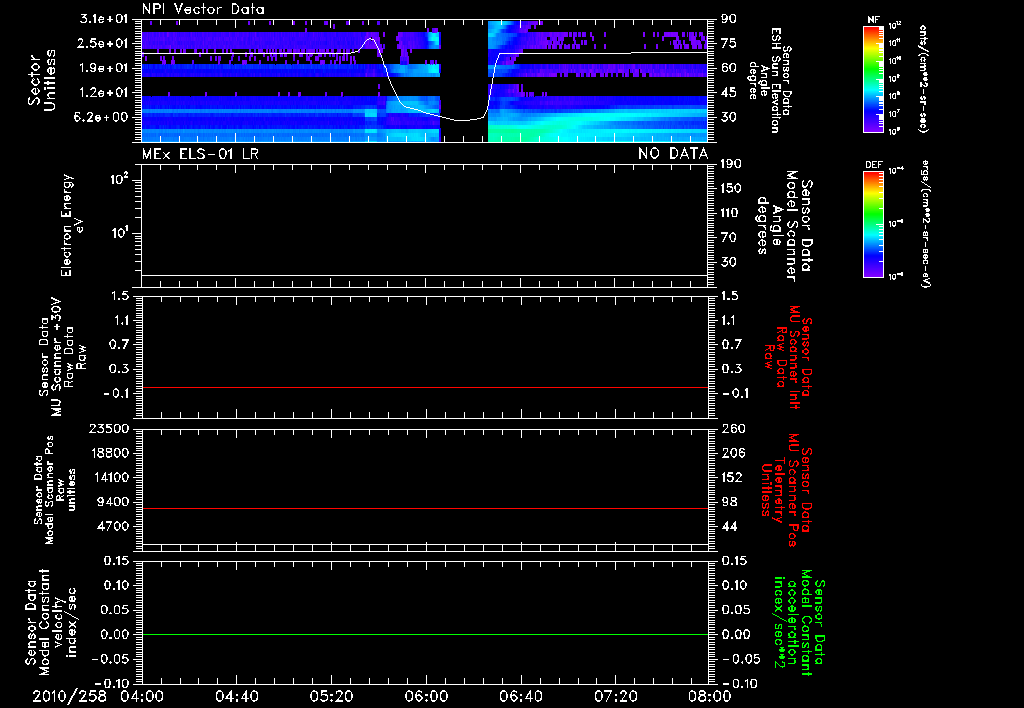This screenshot has height=708, width=1024.
Task: Click the 'NO DATA' label
Action: click(x=673, y=154)
